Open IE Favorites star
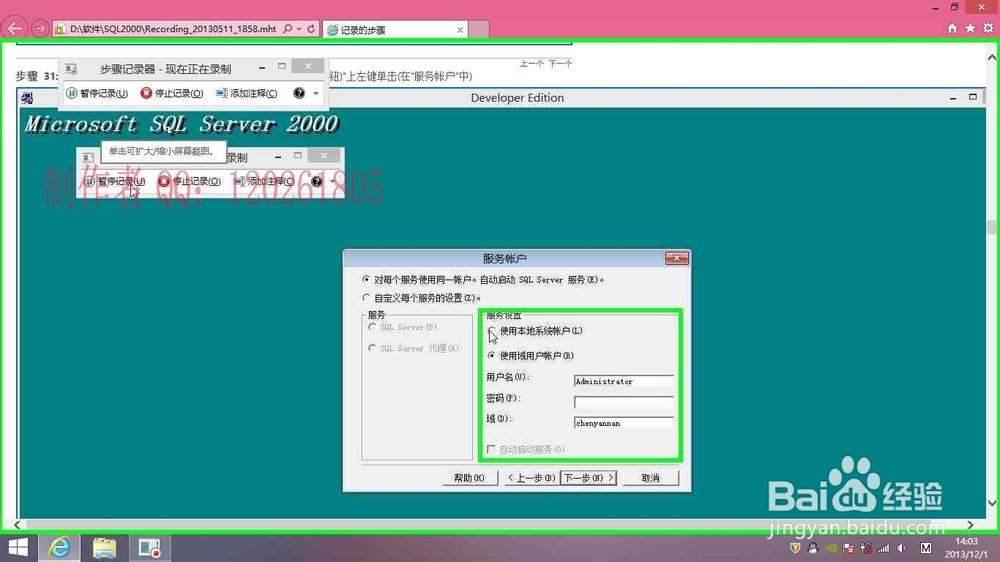Screen dimensions: 1000x562 point(970,28)
